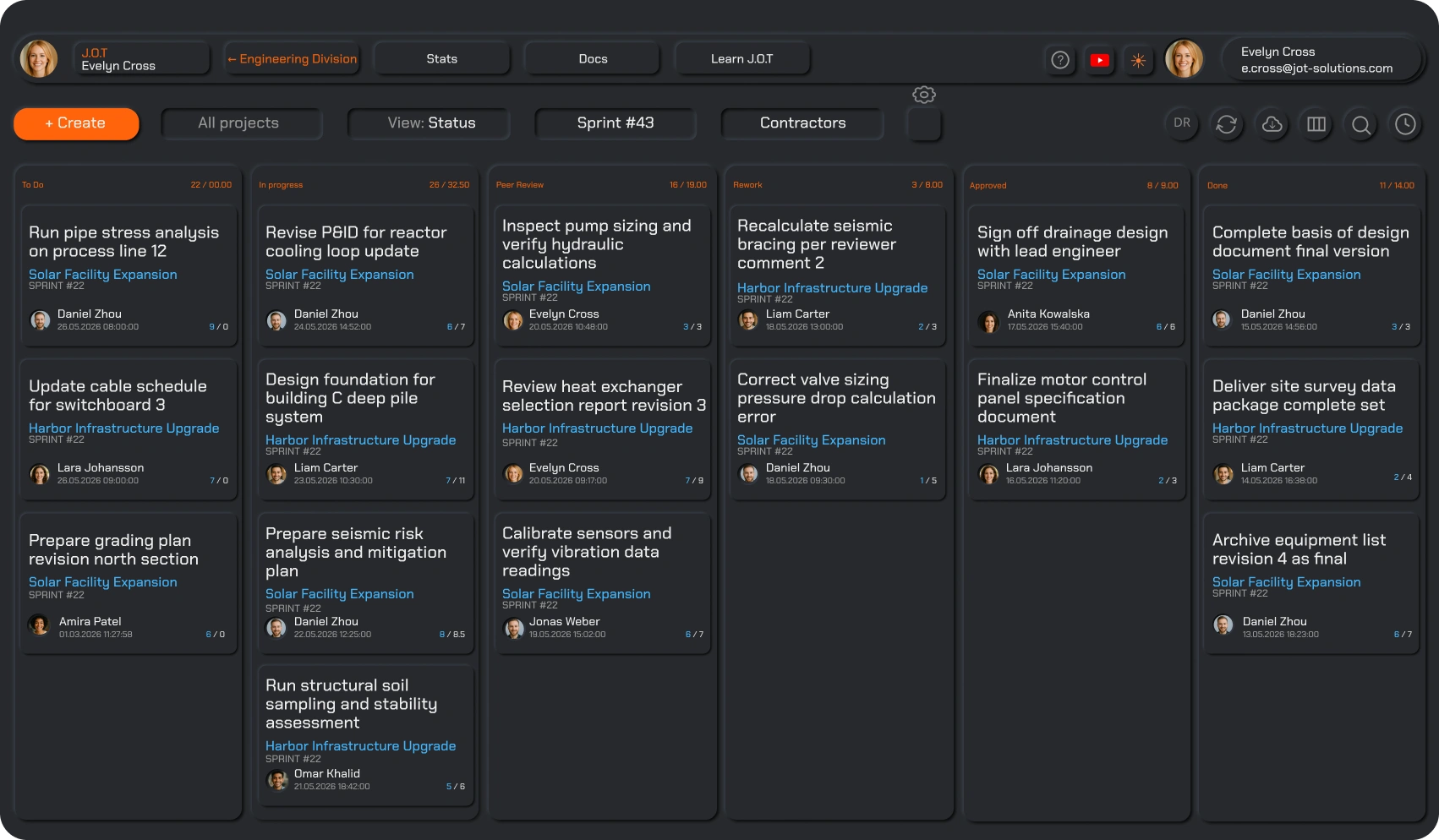Screen dimensions: 1439x840
Task: Click Liam Carter avatar on site survey card
Action: [1223, 473]
